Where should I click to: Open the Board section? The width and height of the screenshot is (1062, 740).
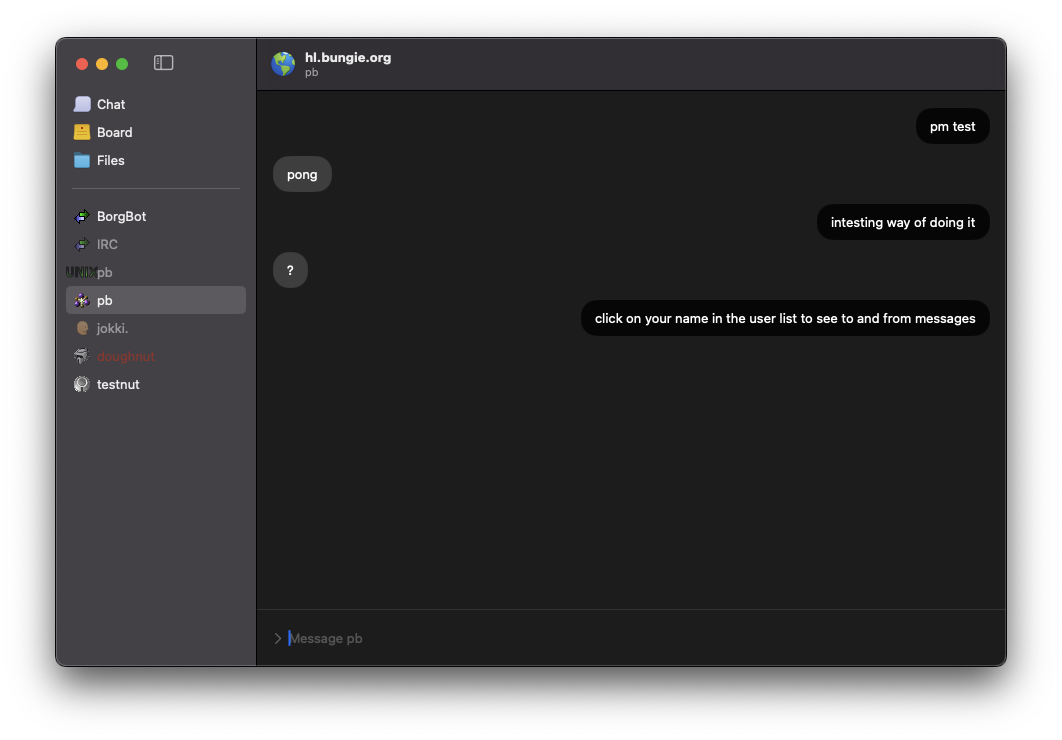(x=156, y=132)
